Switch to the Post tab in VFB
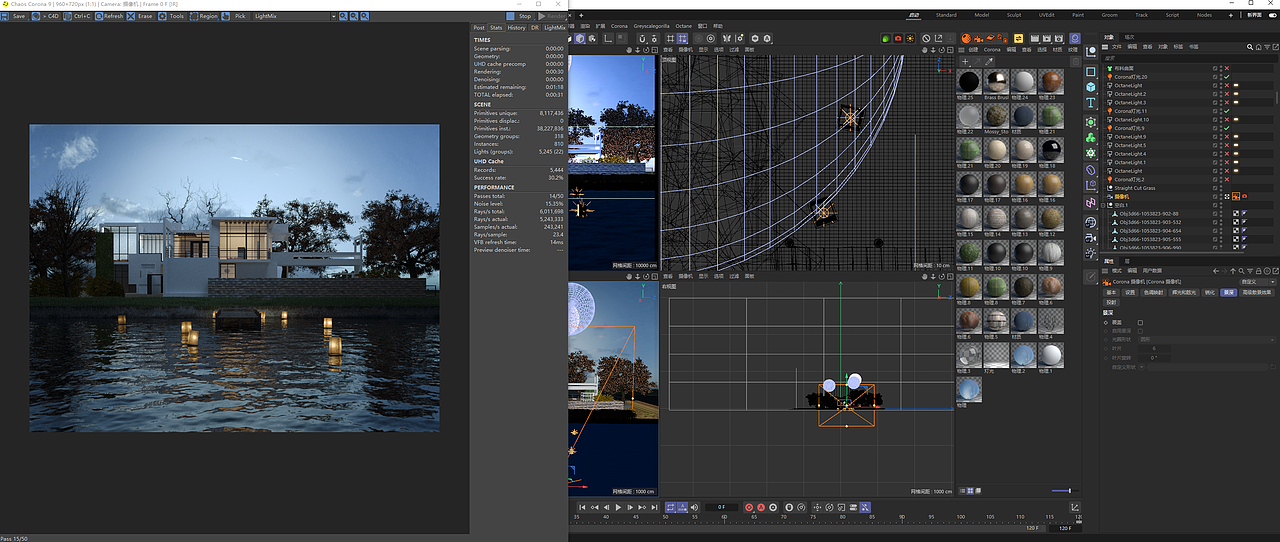The height and width of the screenshot is (542, 1280). 479,28
